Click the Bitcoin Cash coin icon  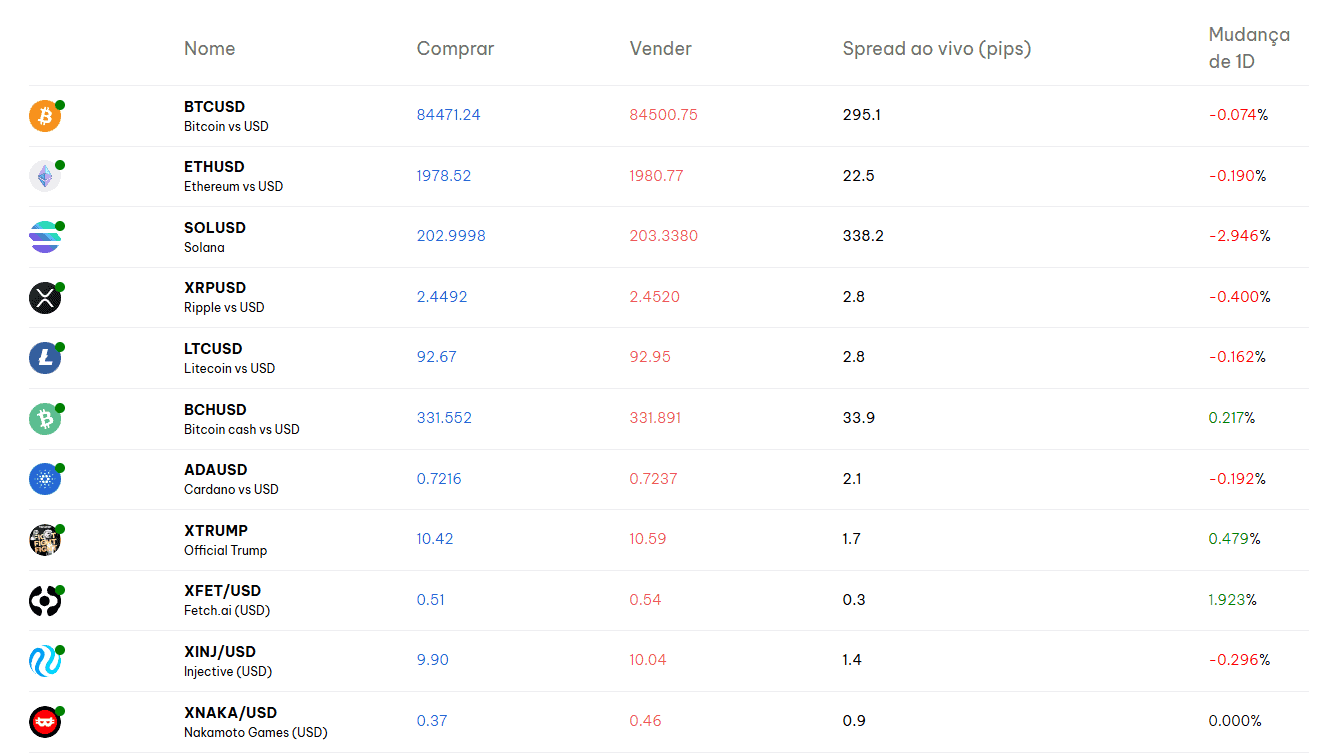pos(45,418)
